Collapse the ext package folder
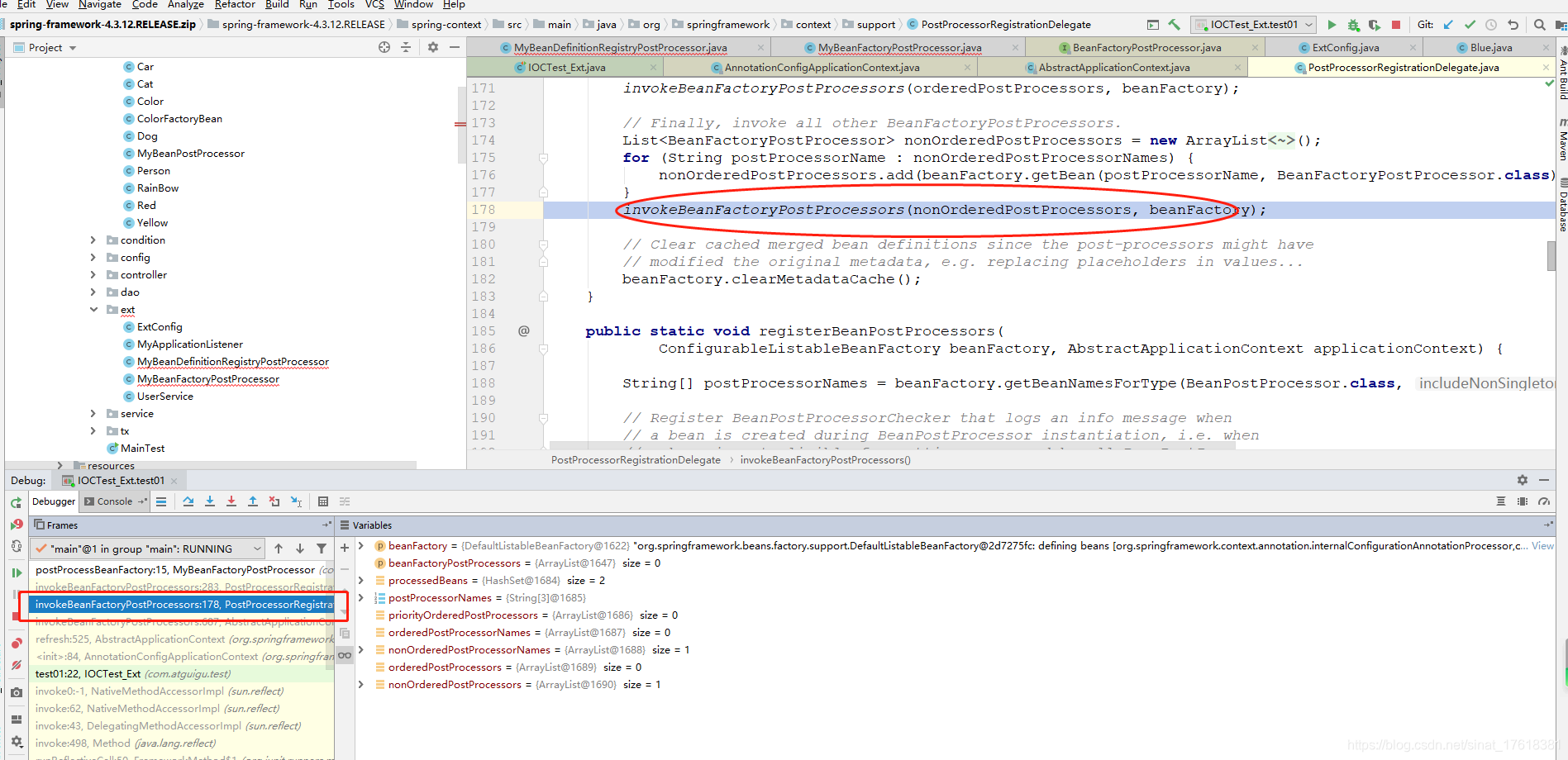 tap(93, 310)
